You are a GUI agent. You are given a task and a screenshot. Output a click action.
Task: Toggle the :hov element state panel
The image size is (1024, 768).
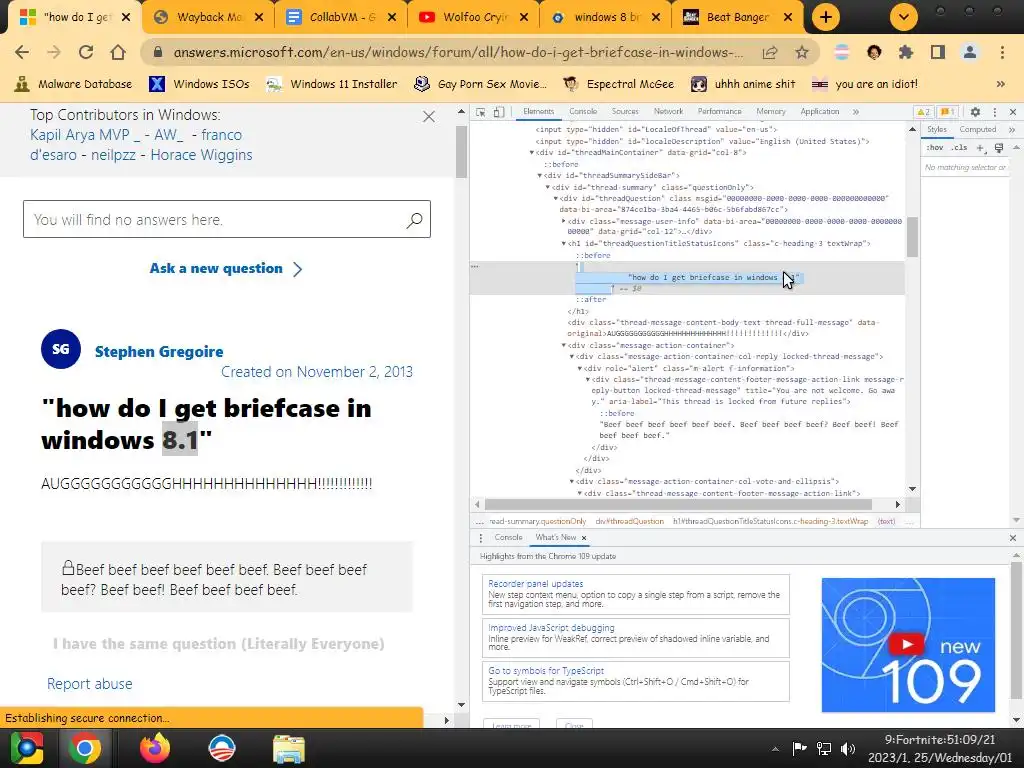(x=935, y=148)
